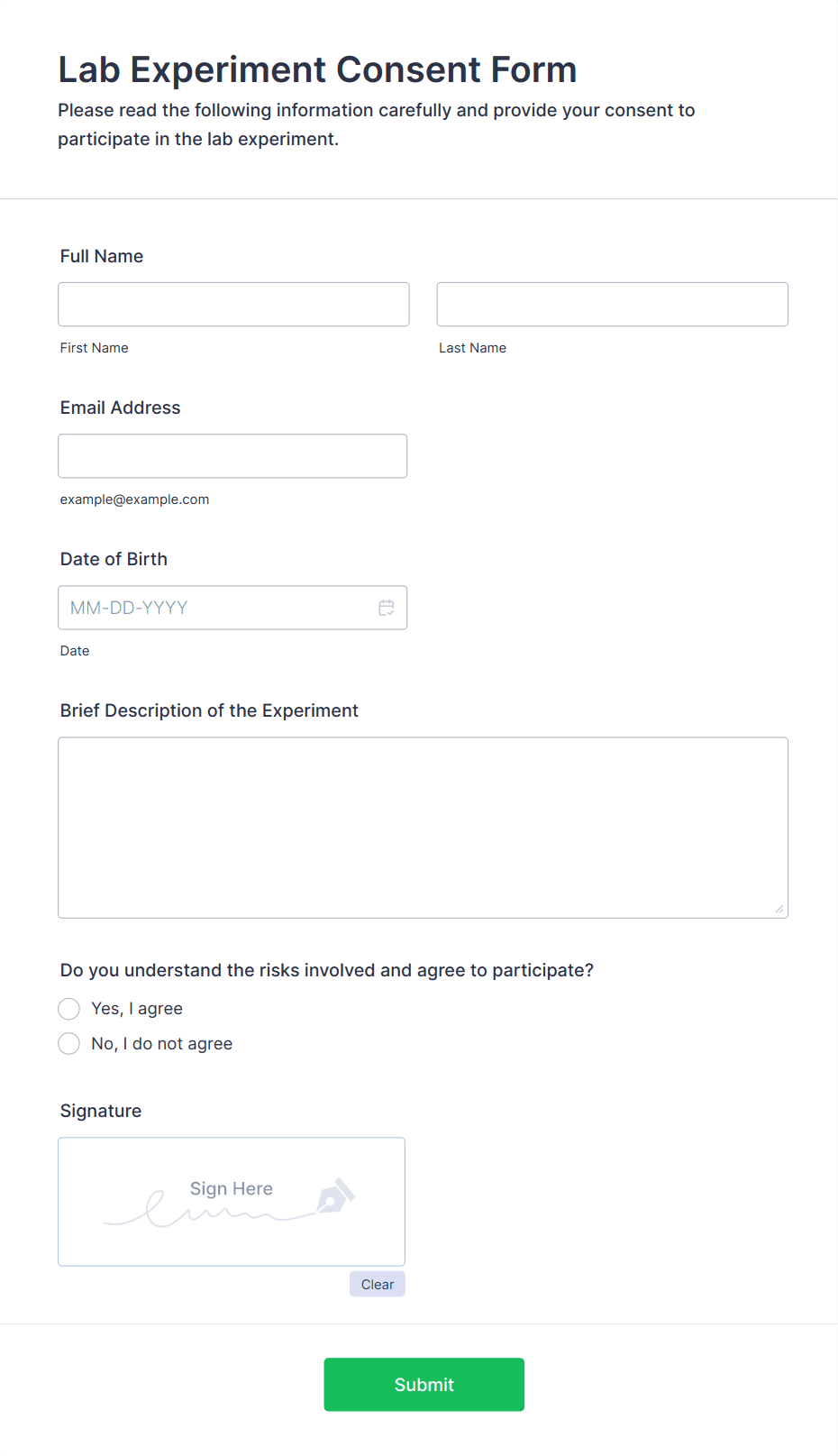Viewport: 838px width, 1456px height.
Task: Focus the Last Name text box
Action: coord(612,305)
